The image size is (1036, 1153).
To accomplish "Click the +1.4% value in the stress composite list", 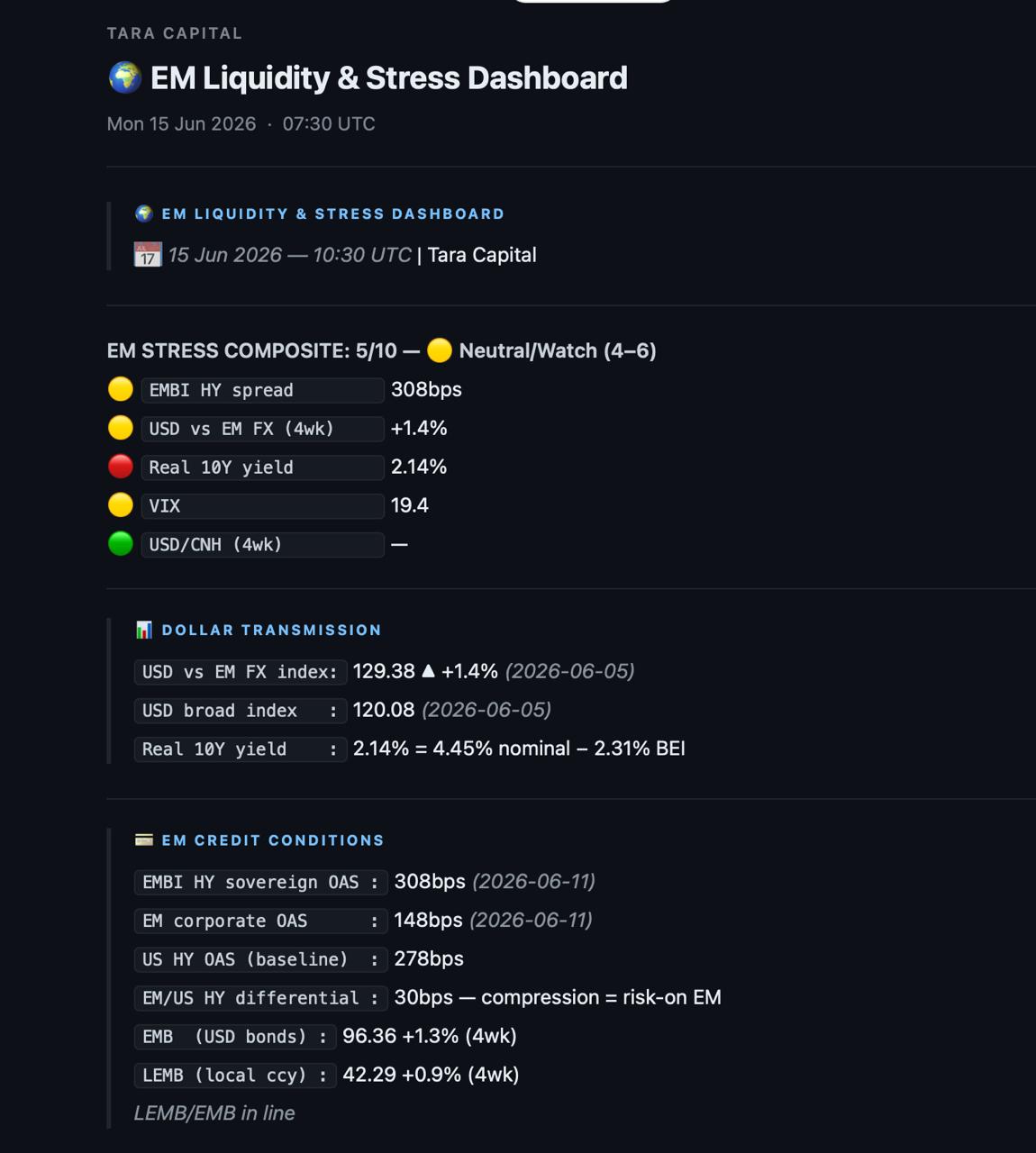I will (x=419, y=428).
